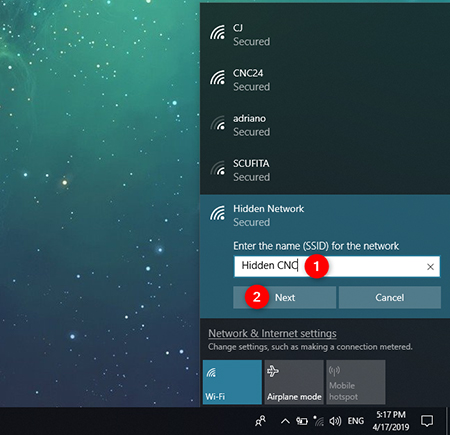The width and height of the screenshot is (450, 435).
Task: Click the Wi-Fi network tray icon
Action: [x=319, y=421]
